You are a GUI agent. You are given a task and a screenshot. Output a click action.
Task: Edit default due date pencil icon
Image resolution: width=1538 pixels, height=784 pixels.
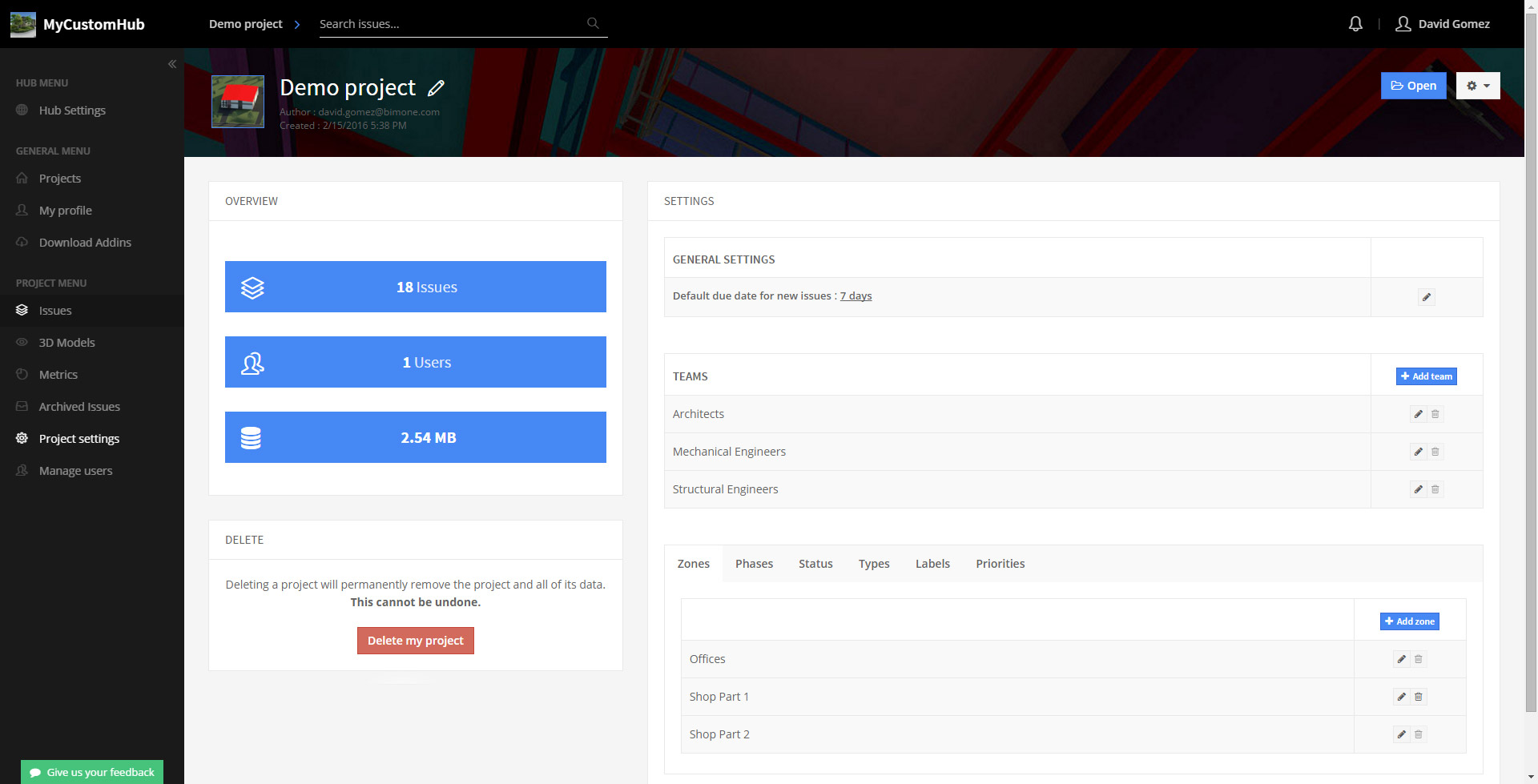(1427, 297)
